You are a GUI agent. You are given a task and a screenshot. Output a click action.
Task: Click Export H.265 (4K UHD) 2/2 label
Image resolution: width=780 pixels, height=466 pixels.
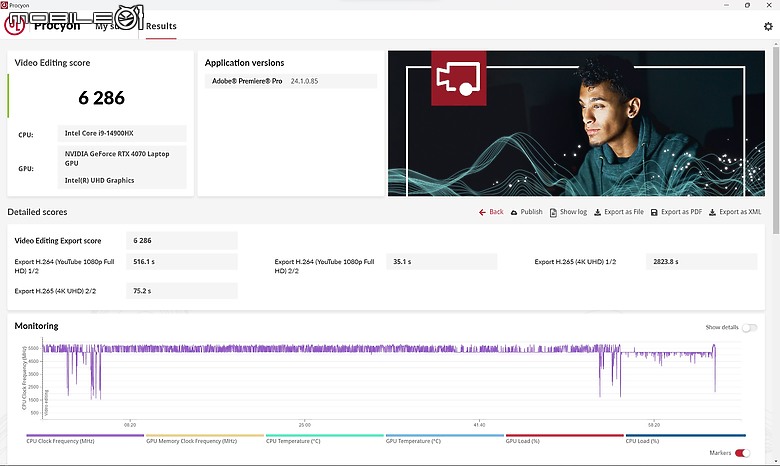tap(55, 291)
